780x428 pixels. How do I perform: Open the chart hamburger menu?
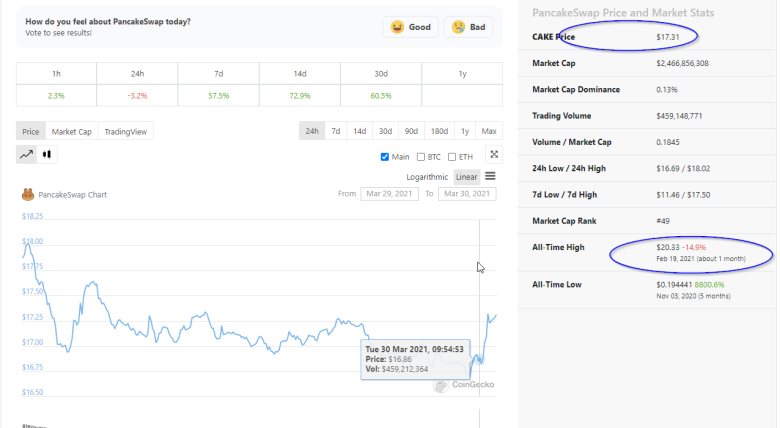coord(490,176)
